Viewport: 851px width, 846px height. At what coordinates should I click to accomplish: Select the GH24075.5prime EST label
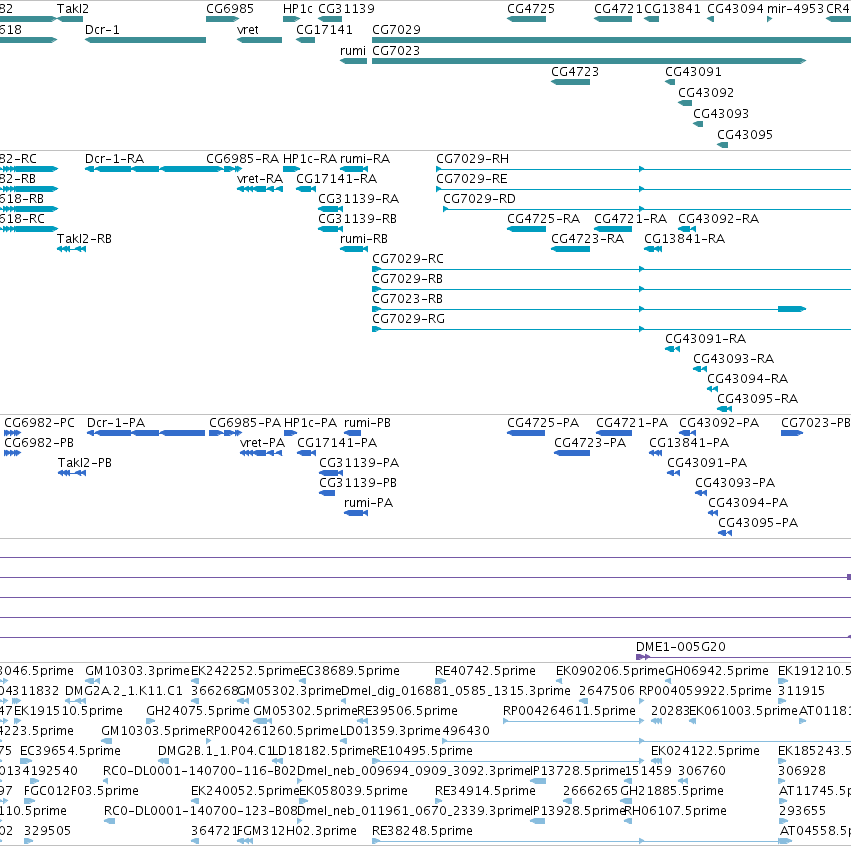coord(198,711)
